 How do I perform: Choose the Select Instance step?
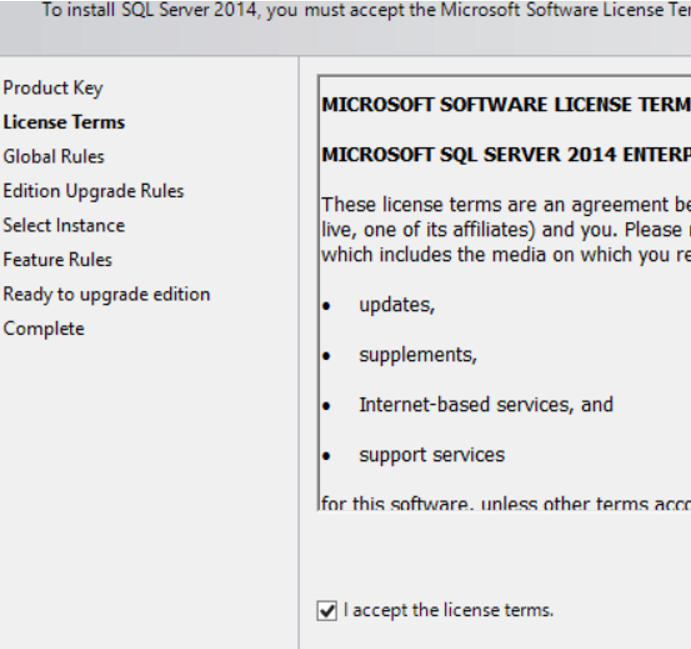pyautogui.click(x=64, y=225)
